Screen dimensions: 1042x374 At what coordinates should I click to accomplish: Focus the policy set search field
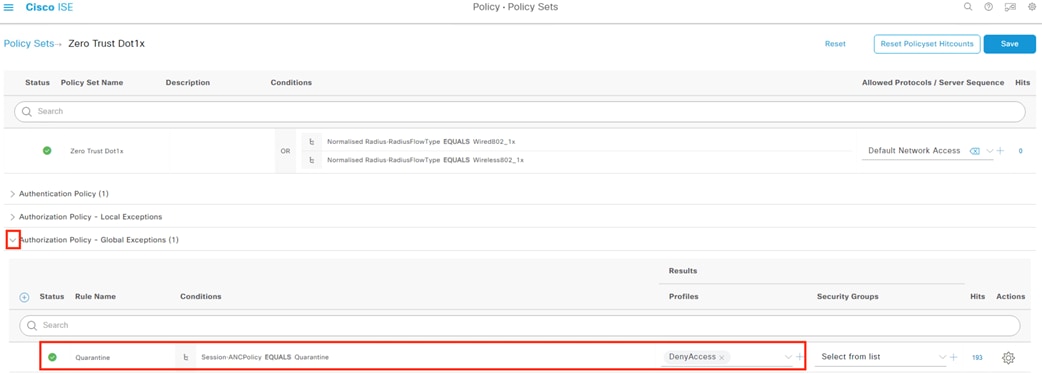click(520, 111)
